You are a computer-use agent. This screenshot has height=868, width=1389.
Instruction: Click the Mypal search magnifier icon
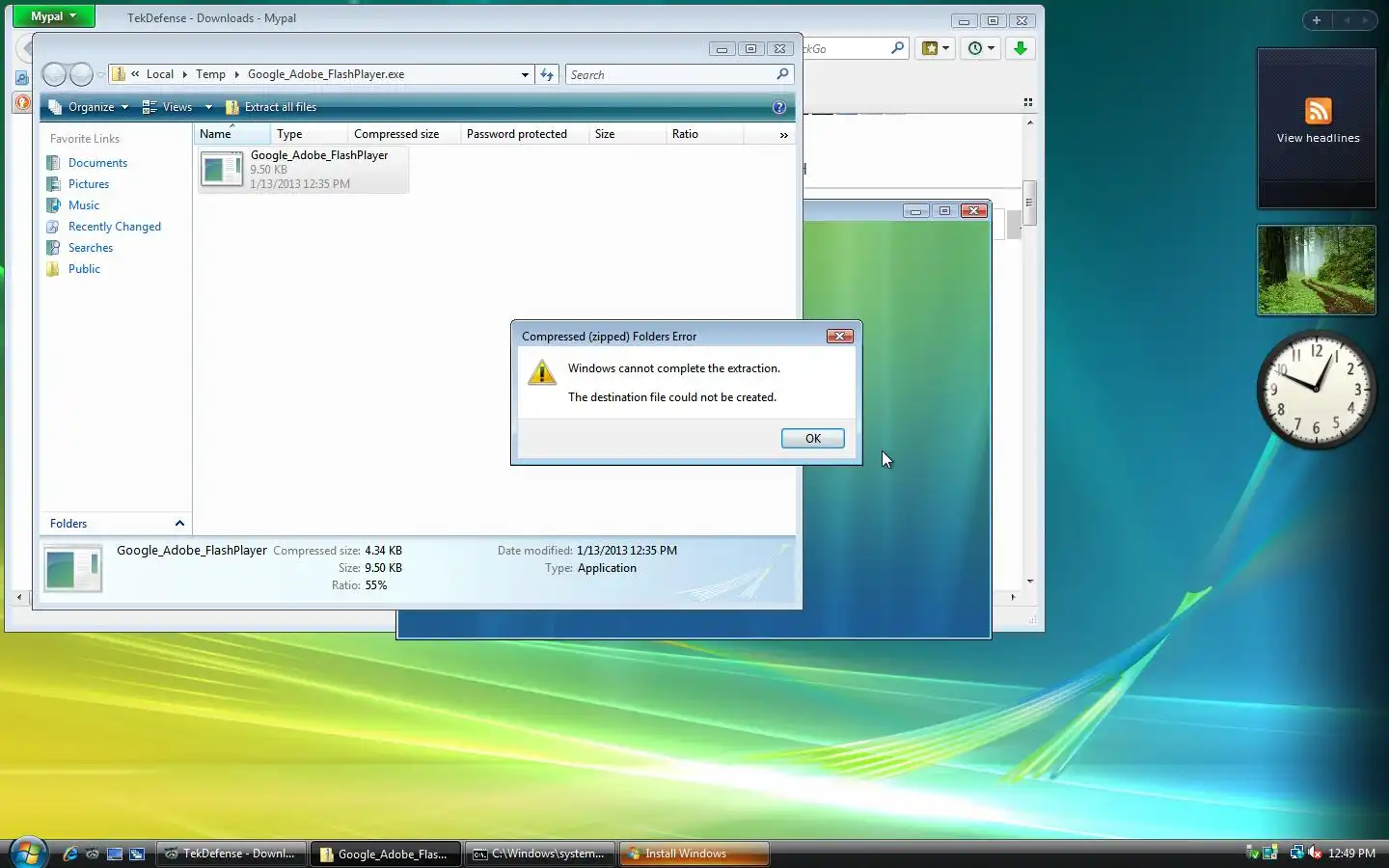pos(898,47)
